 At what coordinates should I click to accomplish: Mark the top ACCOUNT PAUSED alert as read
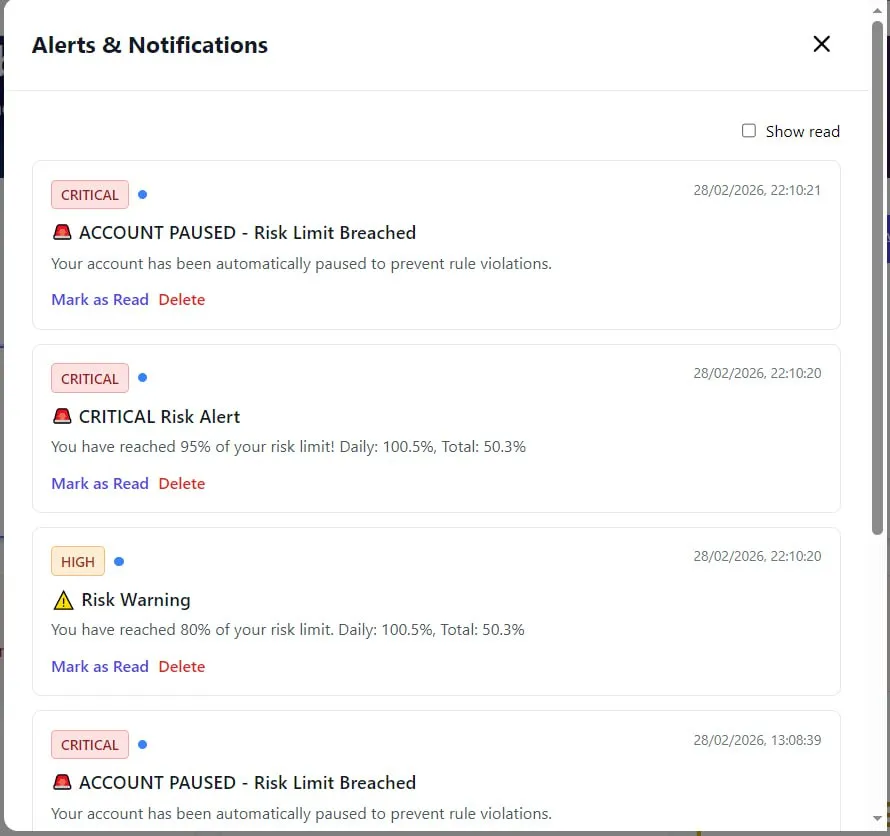point(100,299)
